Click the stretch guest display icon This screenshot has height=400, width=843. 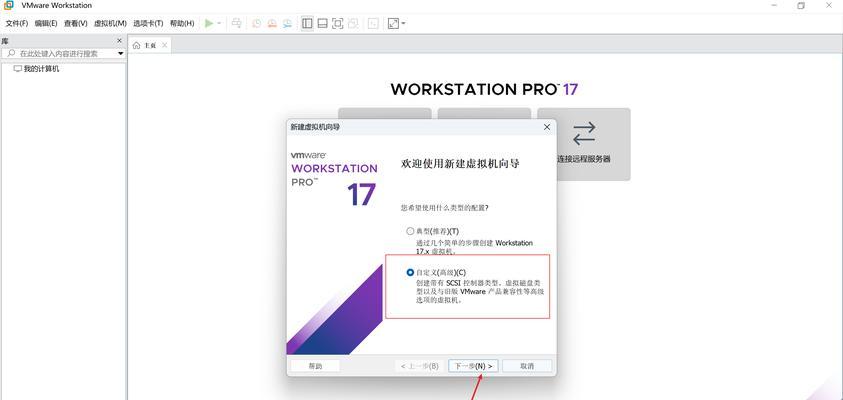click(x=394, y=23)
